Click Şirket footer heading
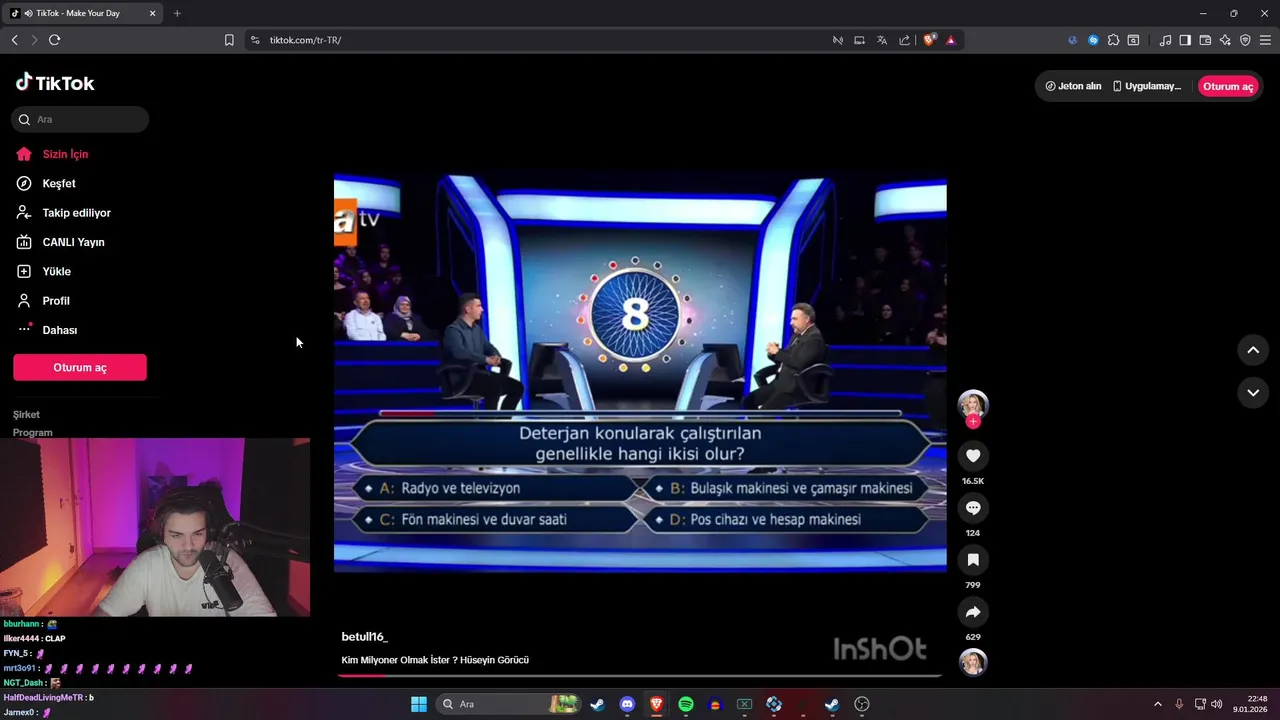Screen dimensions: 1280x720 pyautogui.click(x=27, y=414)
